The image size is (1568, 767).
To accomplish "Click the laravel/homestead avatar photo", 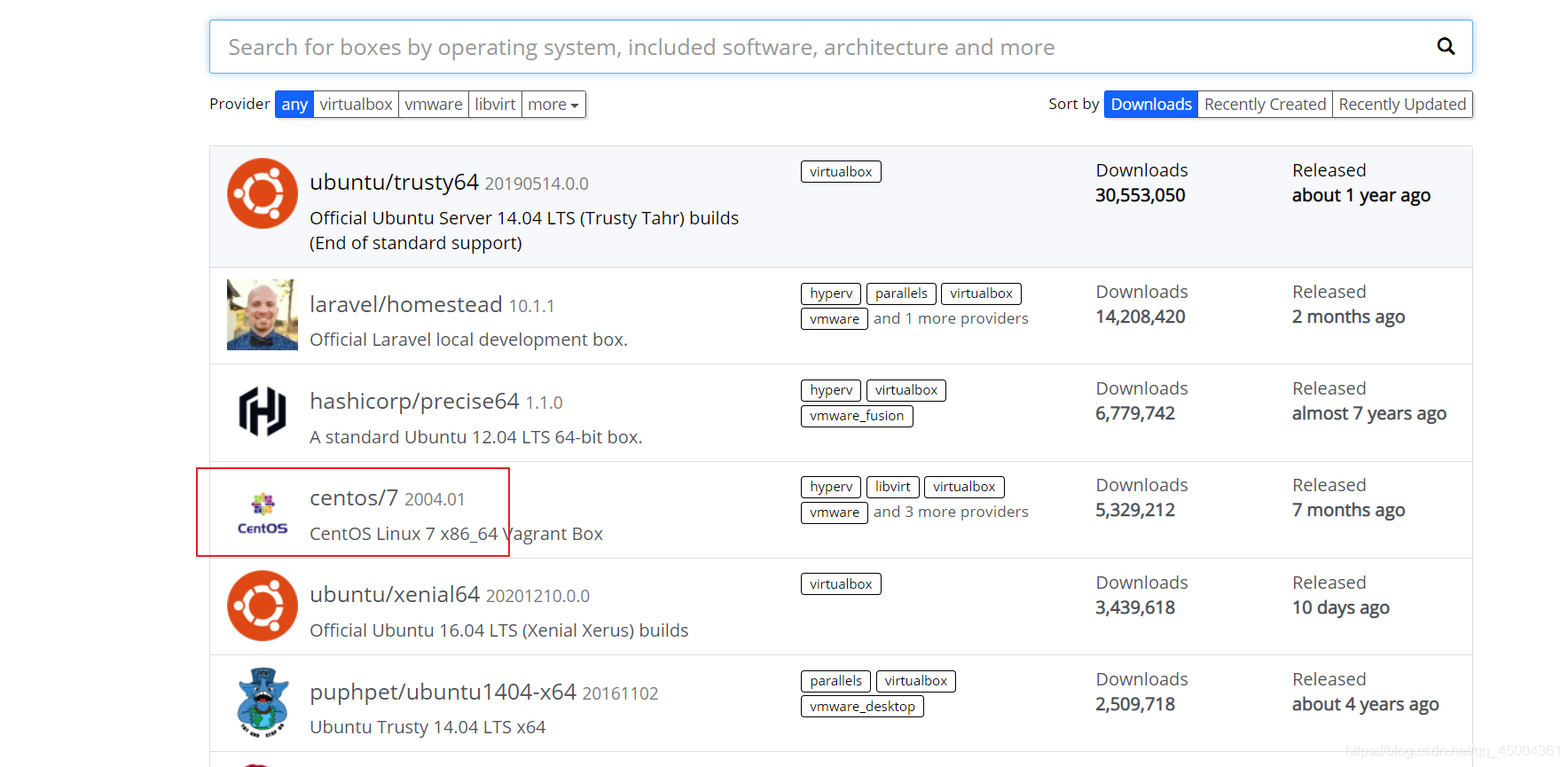I will (263, 315).
